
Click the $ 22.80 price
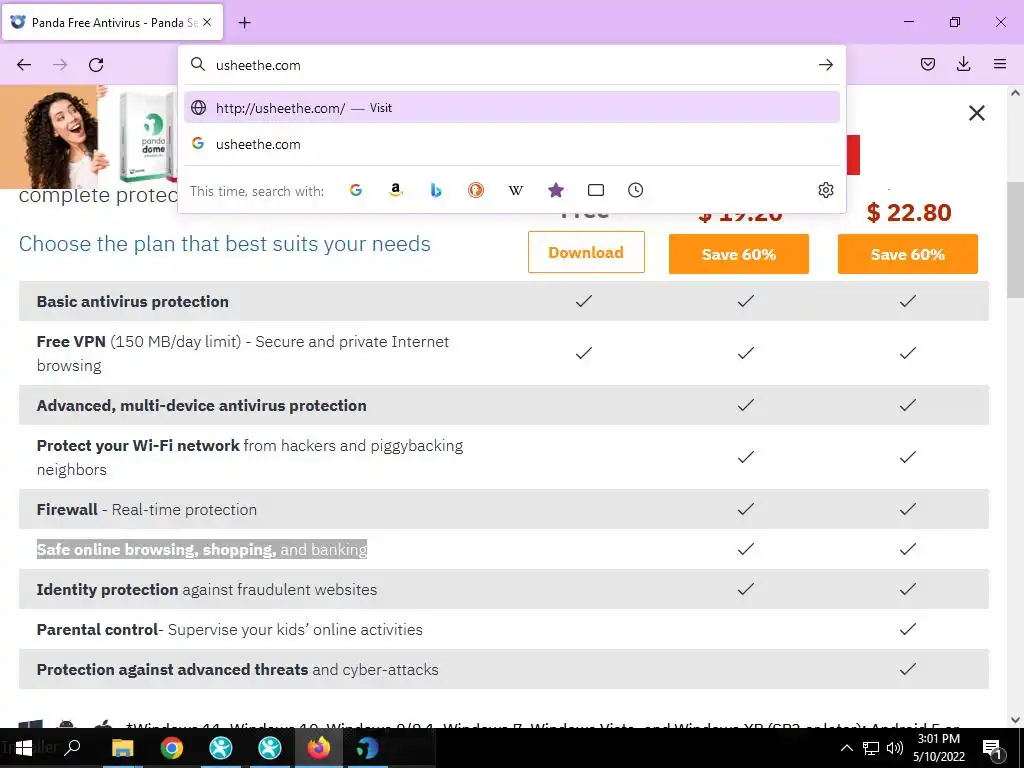pos(909,213)
